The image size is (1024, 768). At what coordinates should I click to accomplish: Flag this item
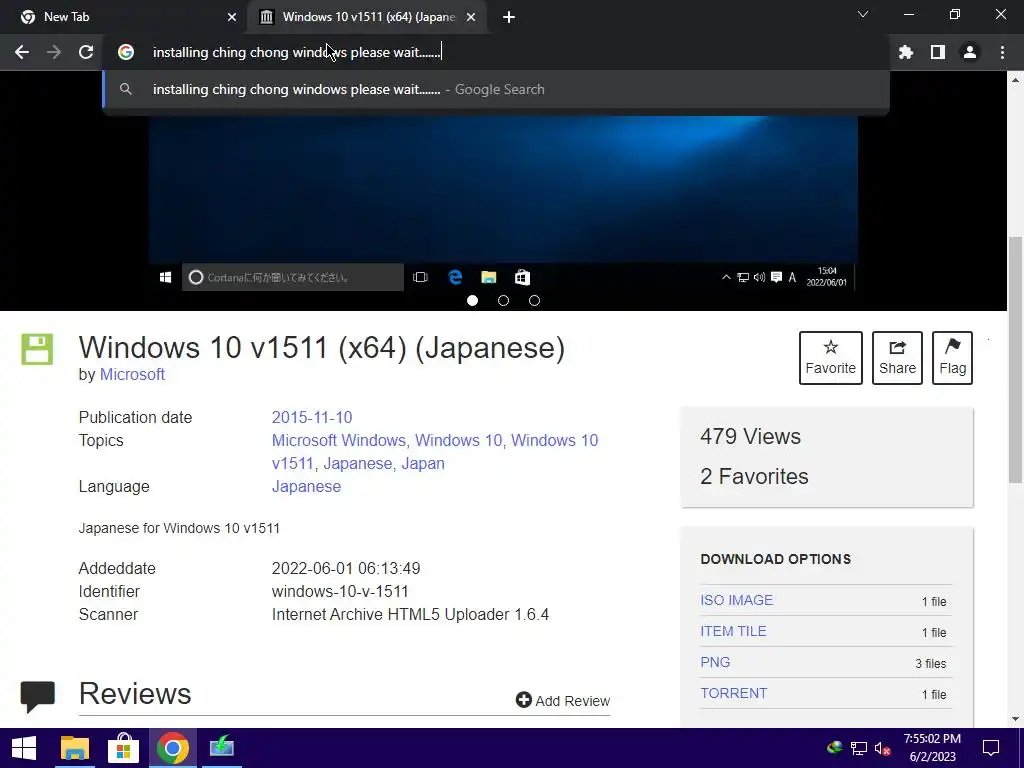(x=952, y=358)
